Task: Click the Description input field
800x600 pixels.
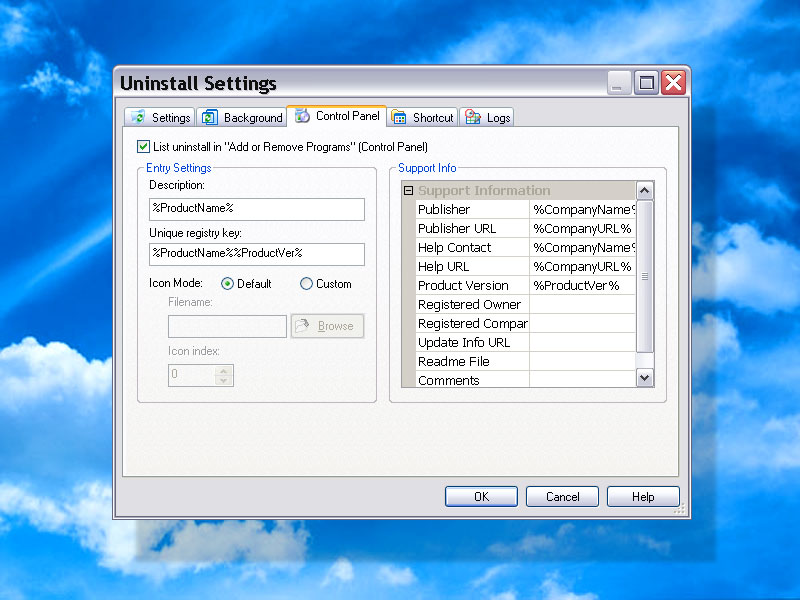Action: [257, 209]
